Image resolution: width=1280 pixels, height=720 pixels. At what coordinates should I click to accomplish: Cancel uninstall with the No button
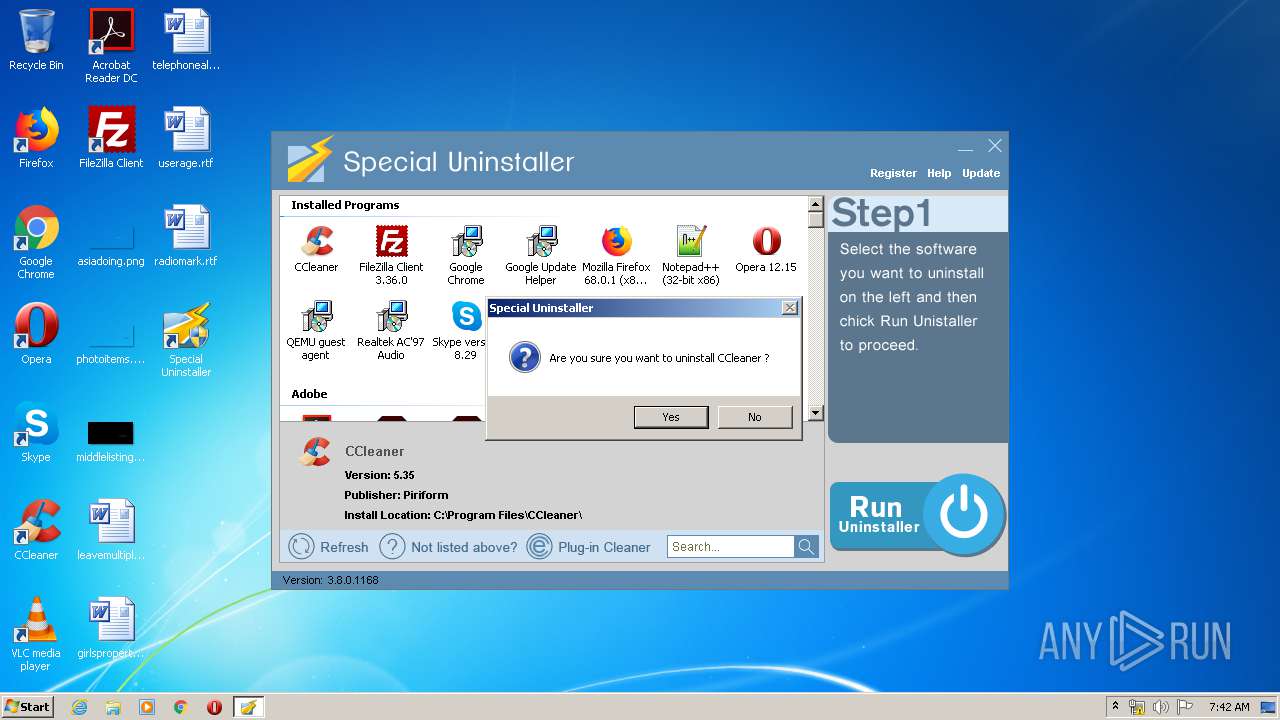[x=755, y=417]
